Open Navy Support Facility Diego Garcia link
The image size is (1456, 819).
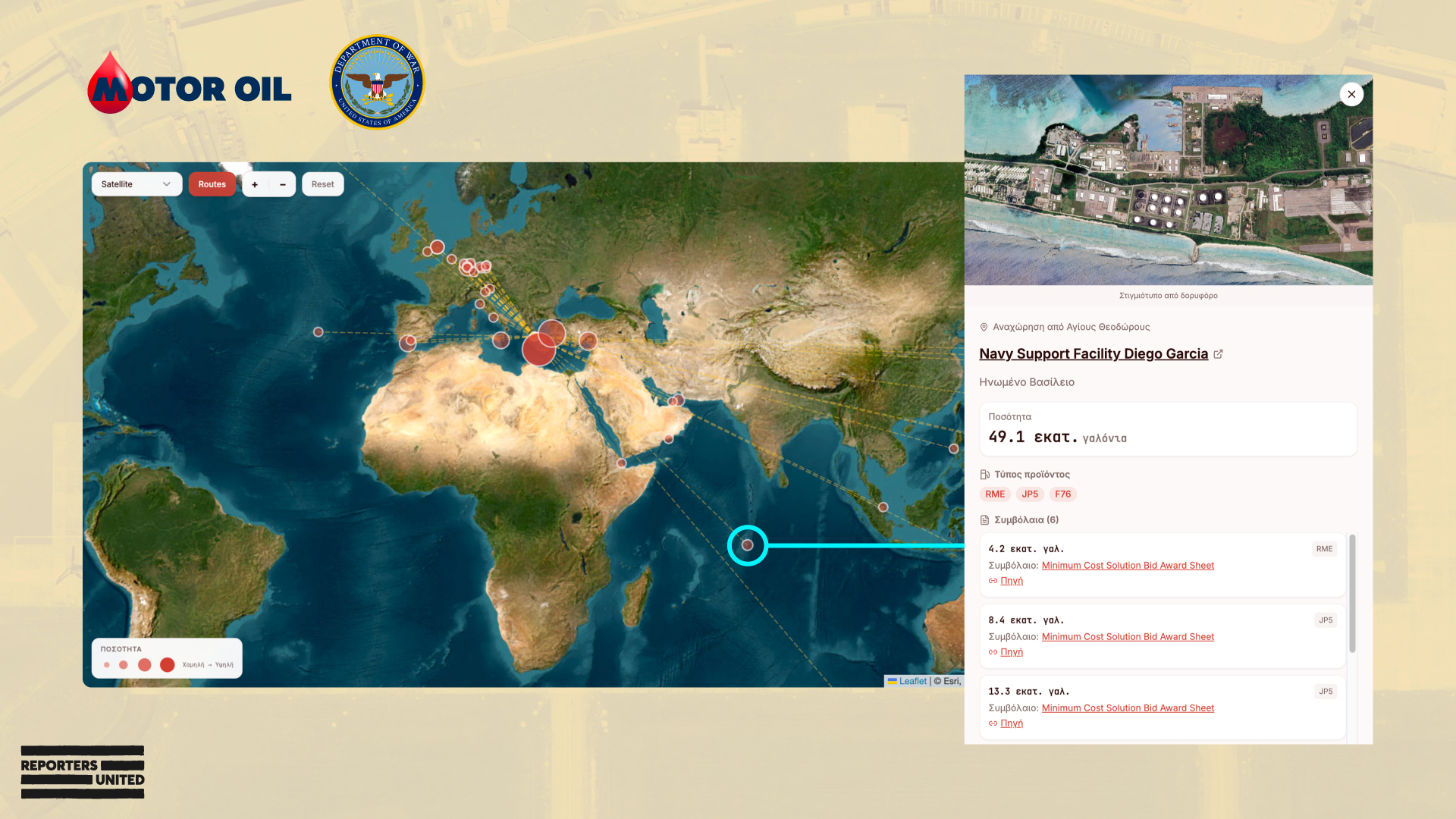(1093, 354)
